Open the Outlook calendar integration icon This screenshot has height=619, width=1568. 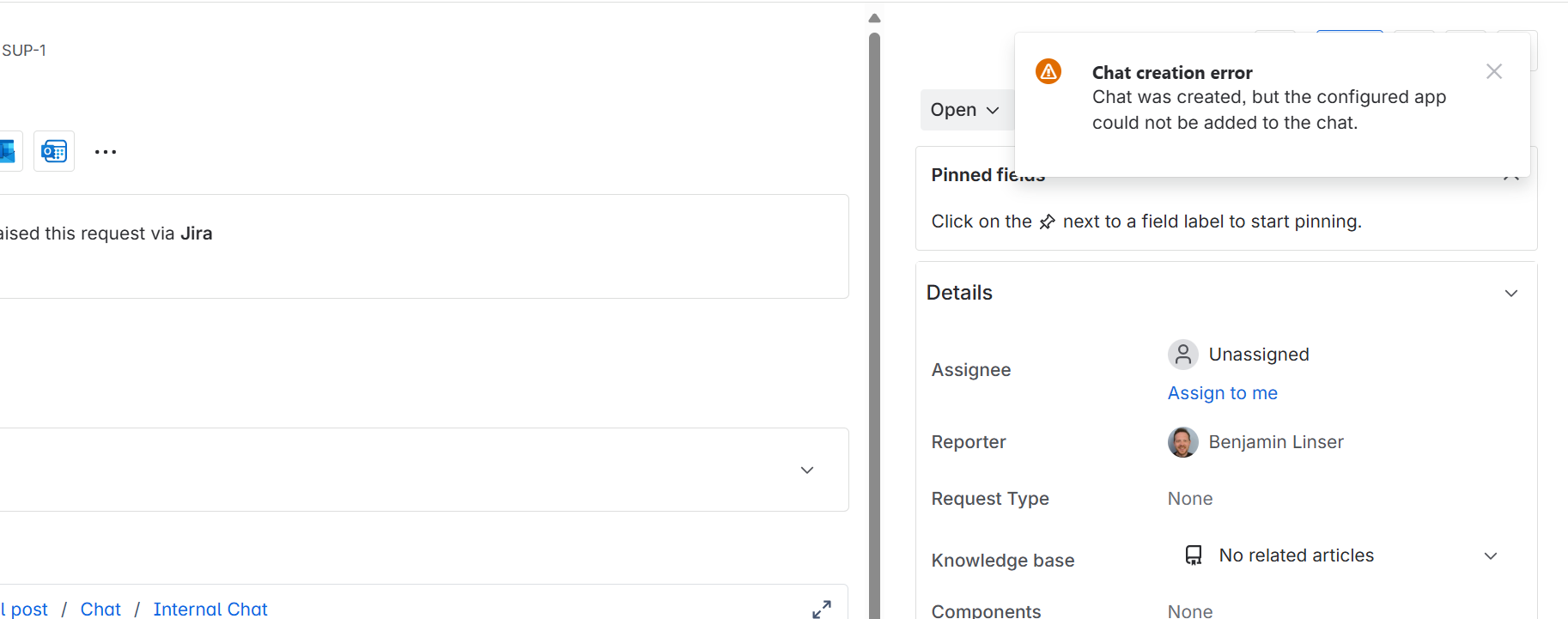click(54, 152)
